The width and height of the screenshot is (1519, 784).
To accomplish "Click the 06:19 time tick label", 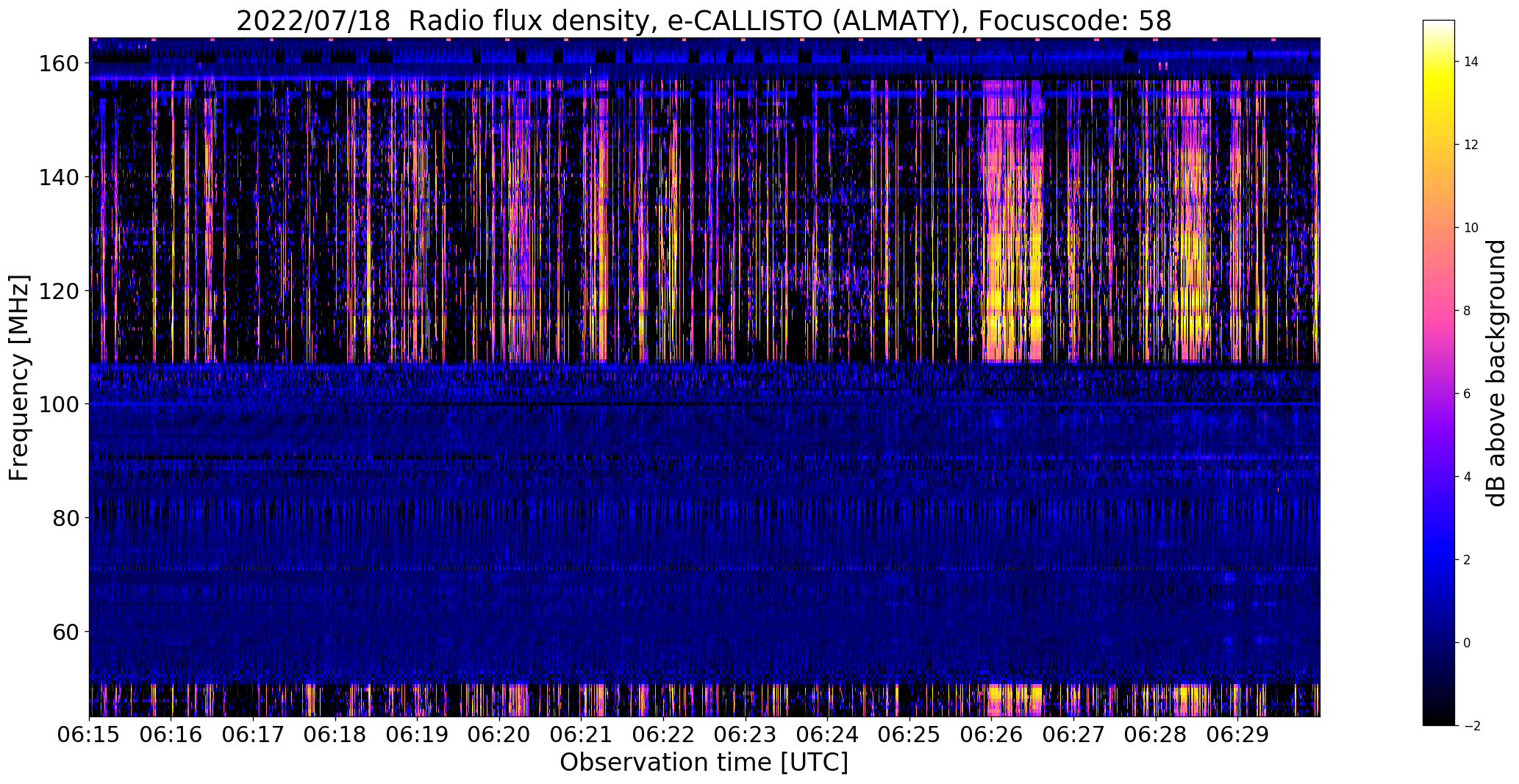I will (417, 734).
